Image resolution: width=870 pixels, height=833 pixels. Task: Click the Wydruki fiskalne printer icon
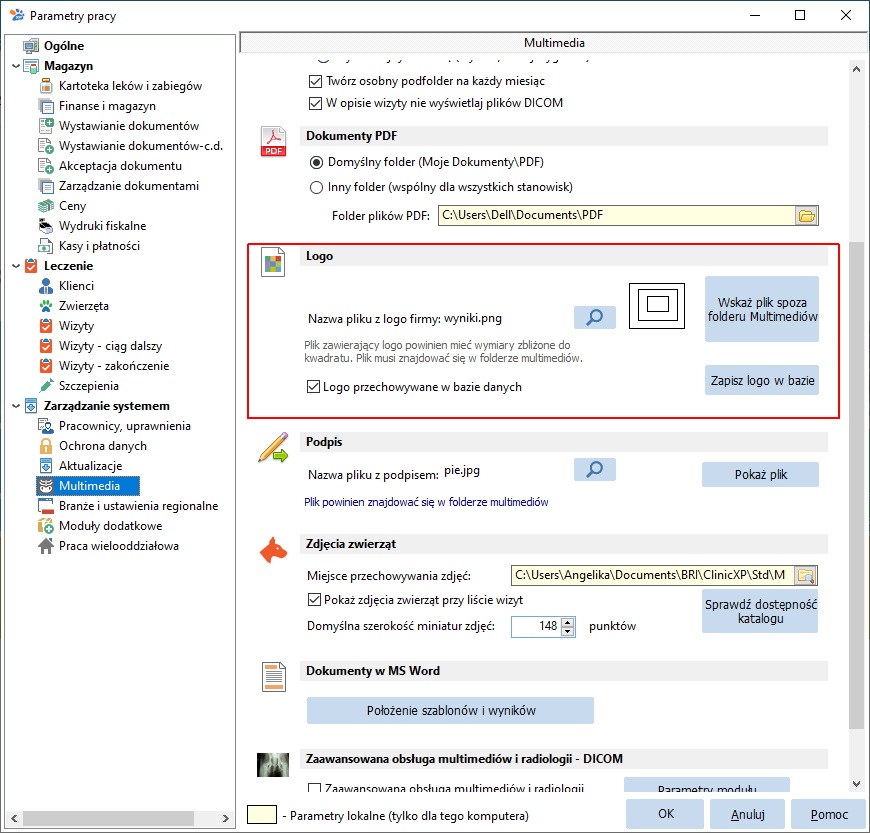[46, 226]
